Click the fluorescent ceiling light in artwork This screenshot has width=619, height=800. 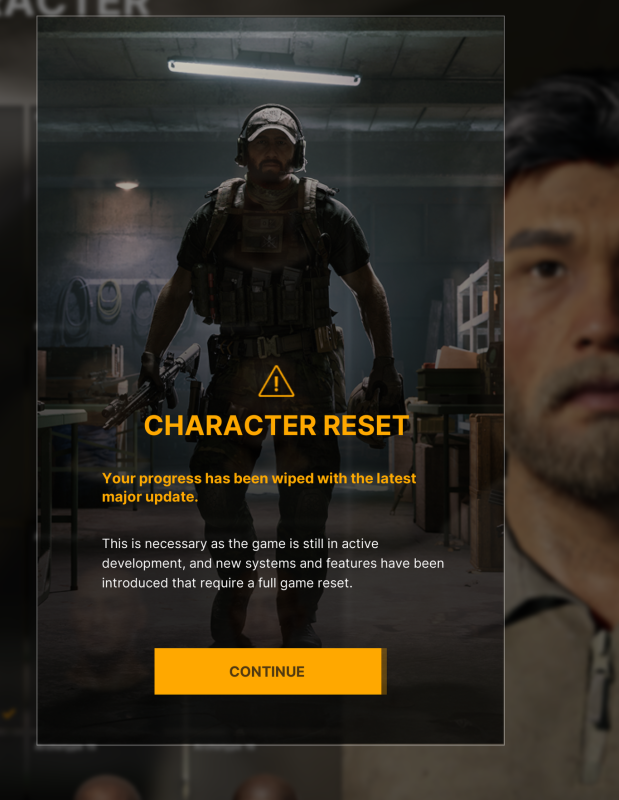coord(264,72)
